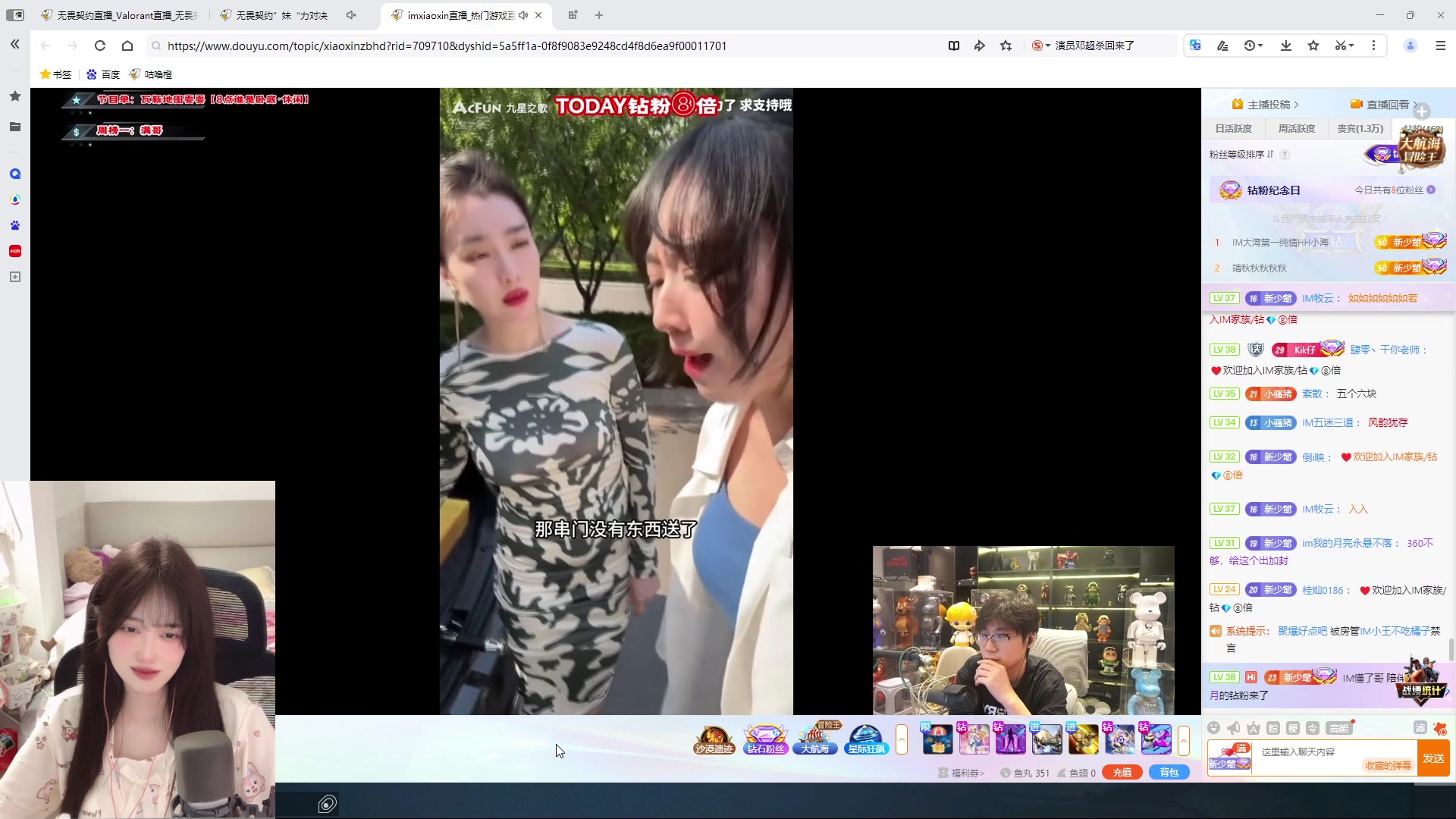This screenshot has height=819, width=1456.
Task: Click username IM牧云 in first chat message
Action: pos(1317,298)
